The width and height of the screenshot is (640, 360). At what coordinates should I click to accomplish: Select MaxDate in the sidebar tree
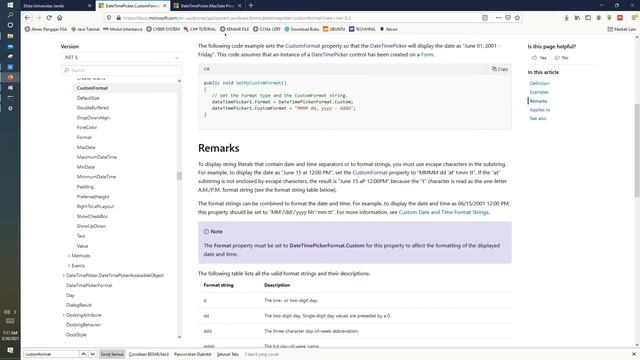[86, 147]
